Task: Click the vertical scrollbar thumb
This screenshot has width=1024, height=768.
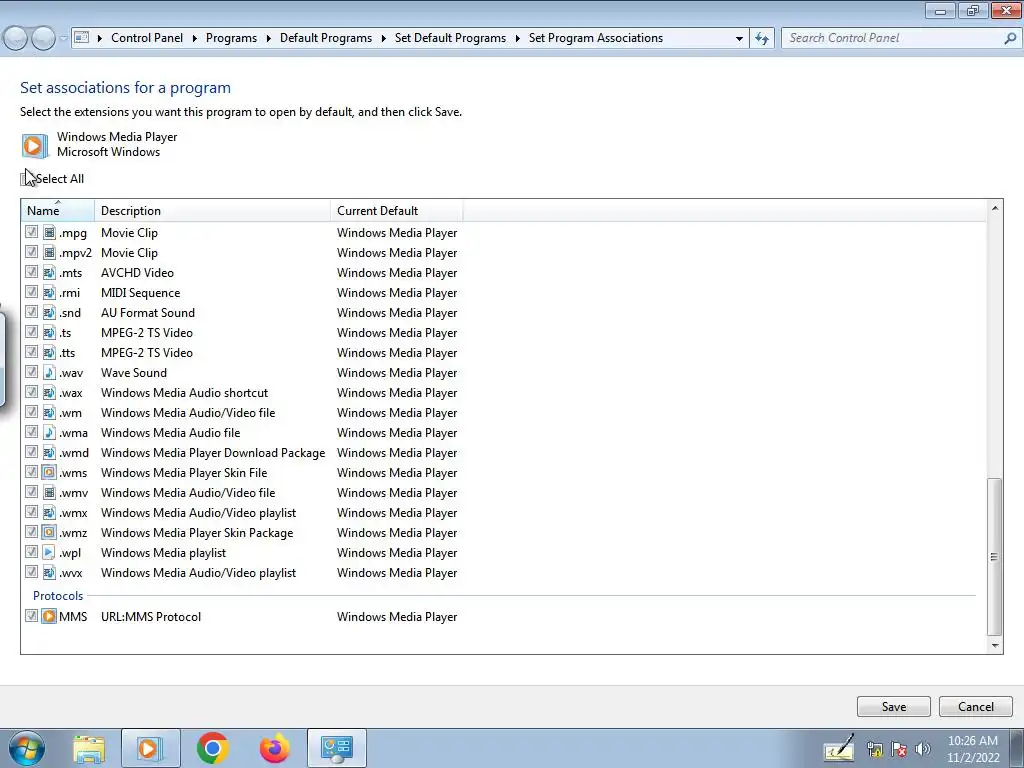Action: pos(995,556)
